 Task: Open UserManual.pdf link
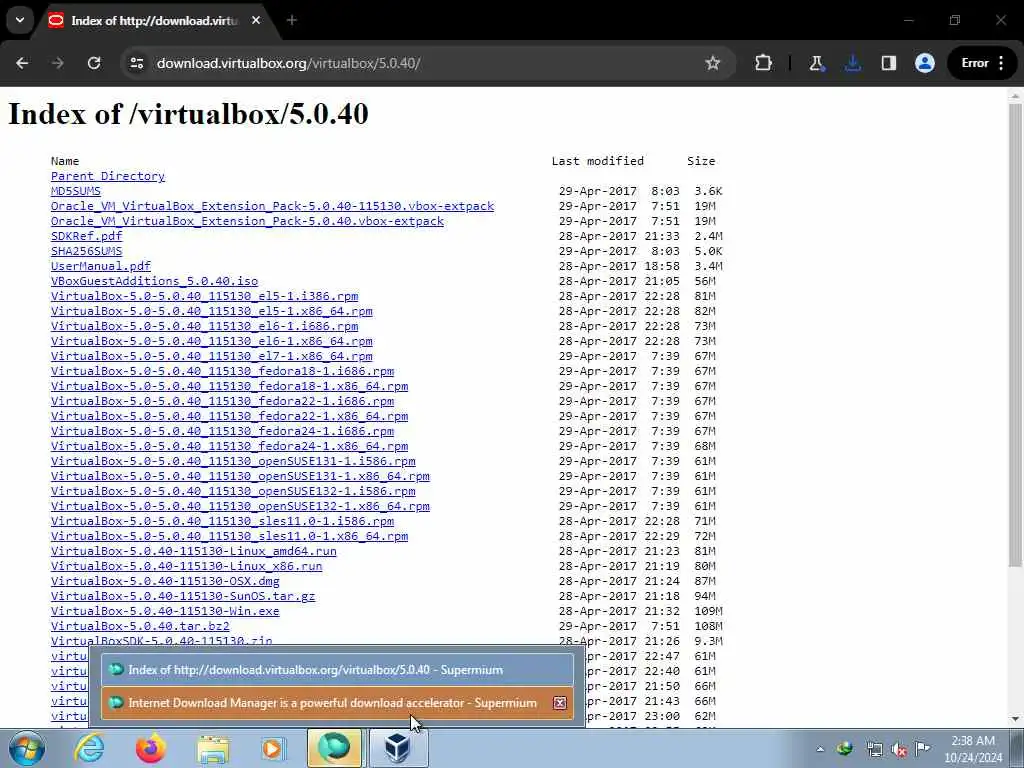coord(101,266)
